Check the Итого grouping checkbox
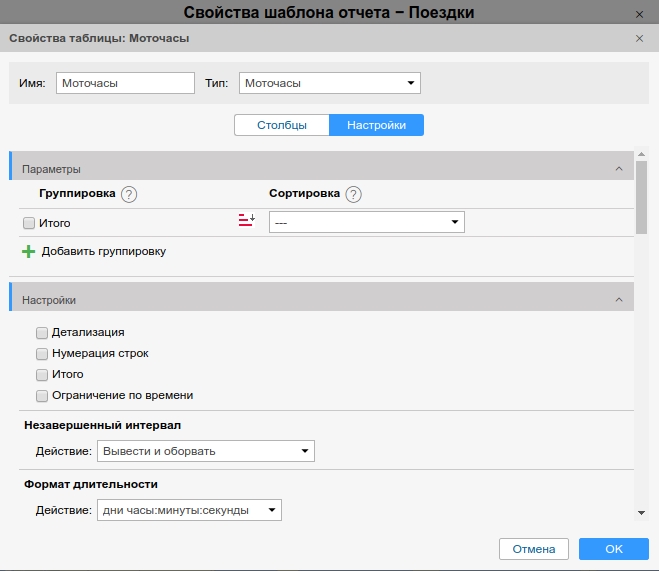Screen dimensions: 659x571 (29, 223)
